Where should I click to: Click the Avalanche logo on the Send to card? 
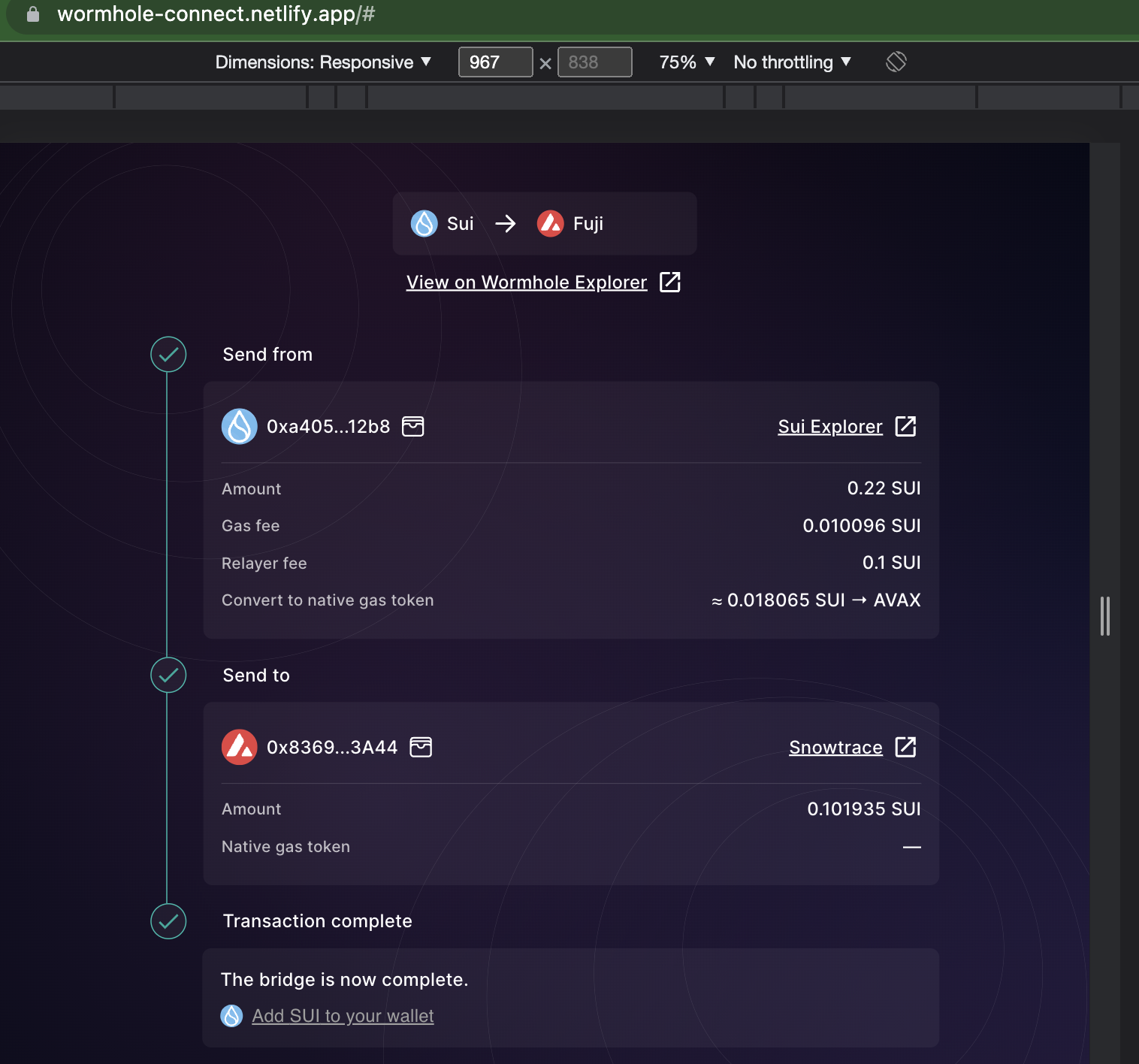click(x=239, y=747)
